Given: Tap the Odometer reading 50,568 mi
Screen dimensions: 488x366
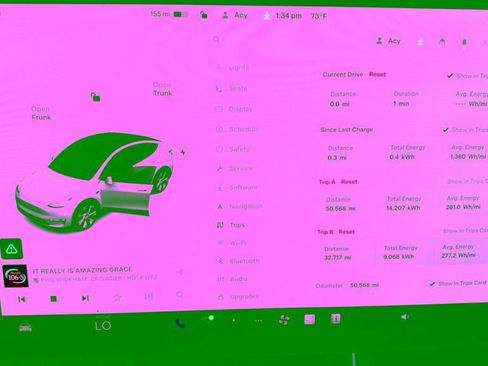Looking at the screenshot, I should coord(364,285).
